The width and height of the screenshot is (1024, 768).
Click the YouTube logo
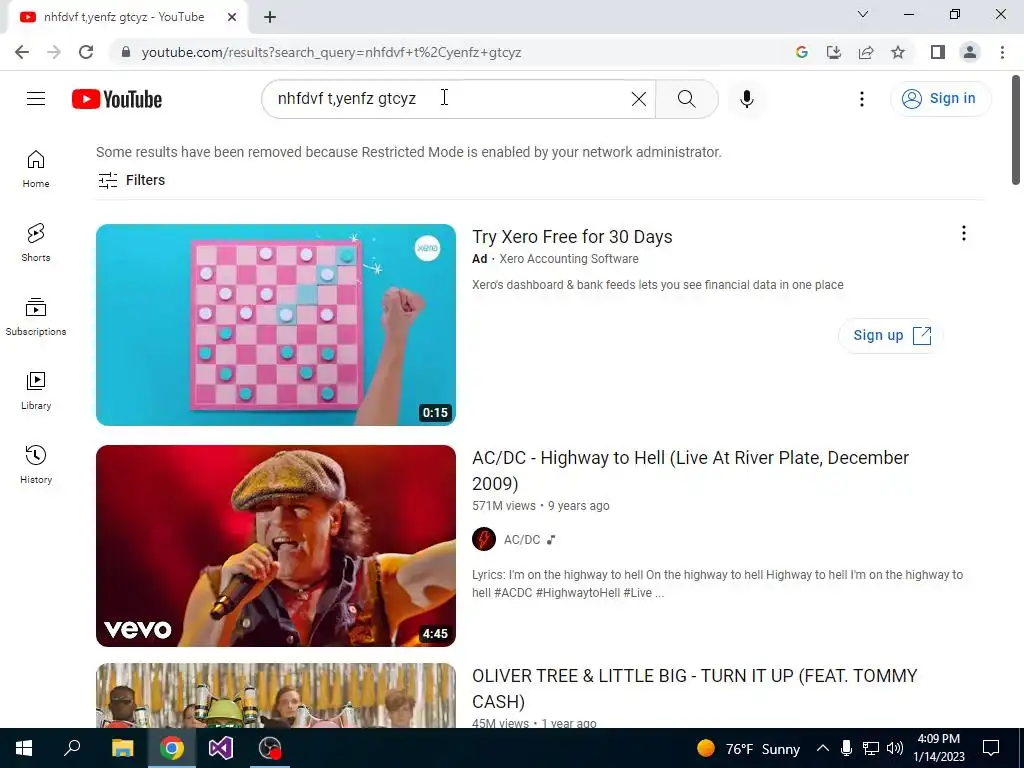pyautogui.click(x=117, y=99)
